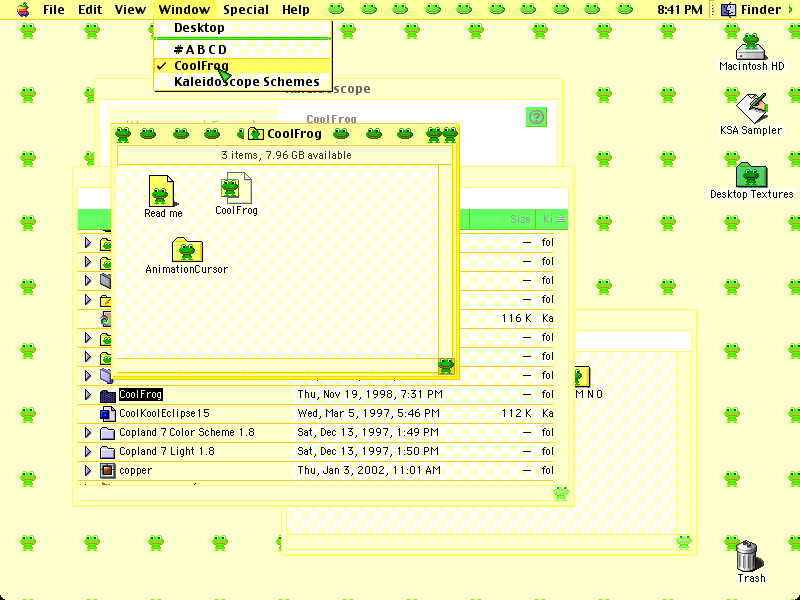Click the 116 K size value
800x600 pixels.
[516, 318]
